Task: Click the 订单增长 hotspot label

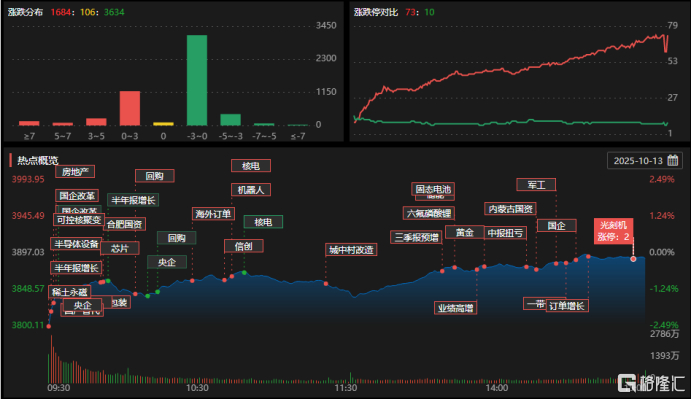Action: [566, 305]
